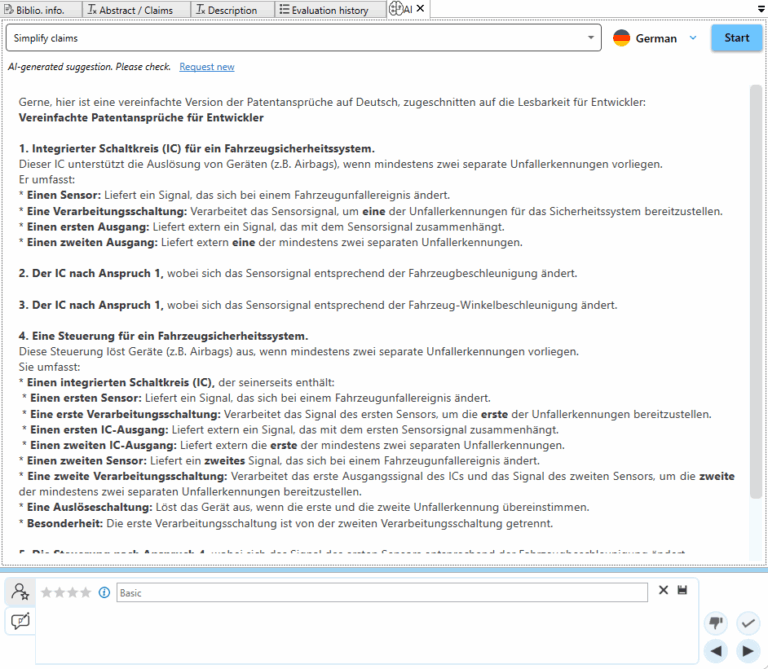Image resolution: width=768 pixels, height=669 pixels.
Task: Click text '2. Der IC nach Anspruch 1,'
Action: click(91, 273)
